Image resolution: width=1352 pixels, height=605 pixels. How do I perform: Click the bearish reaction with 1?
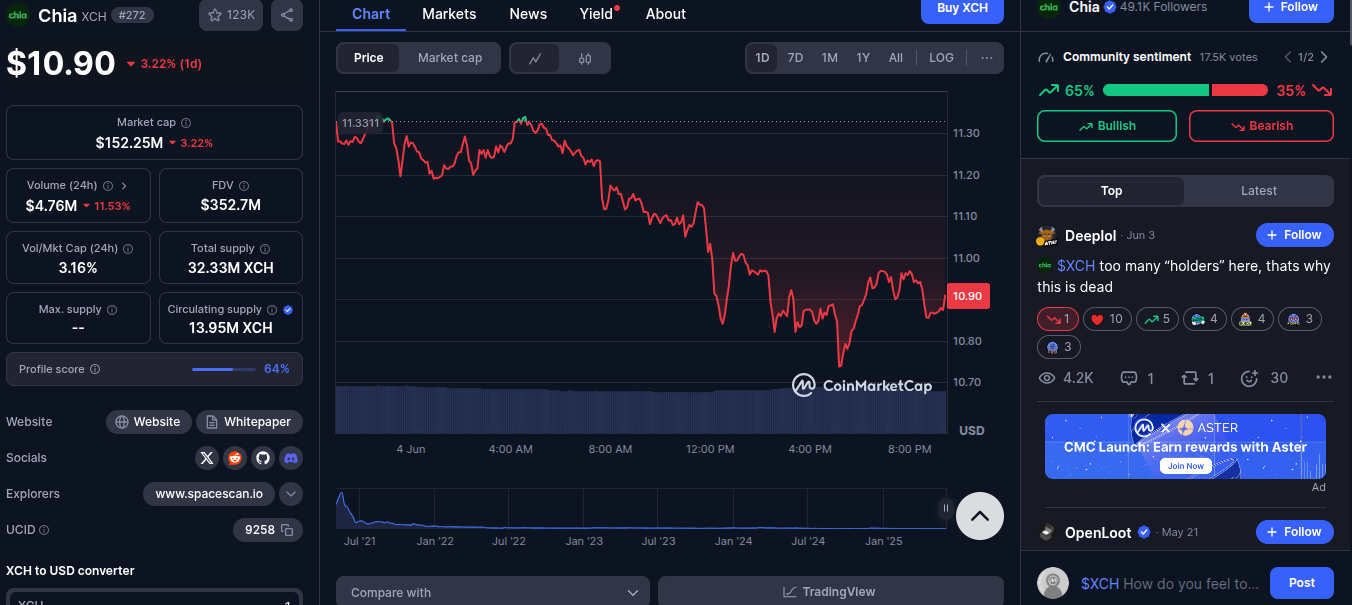[1058, 319]
